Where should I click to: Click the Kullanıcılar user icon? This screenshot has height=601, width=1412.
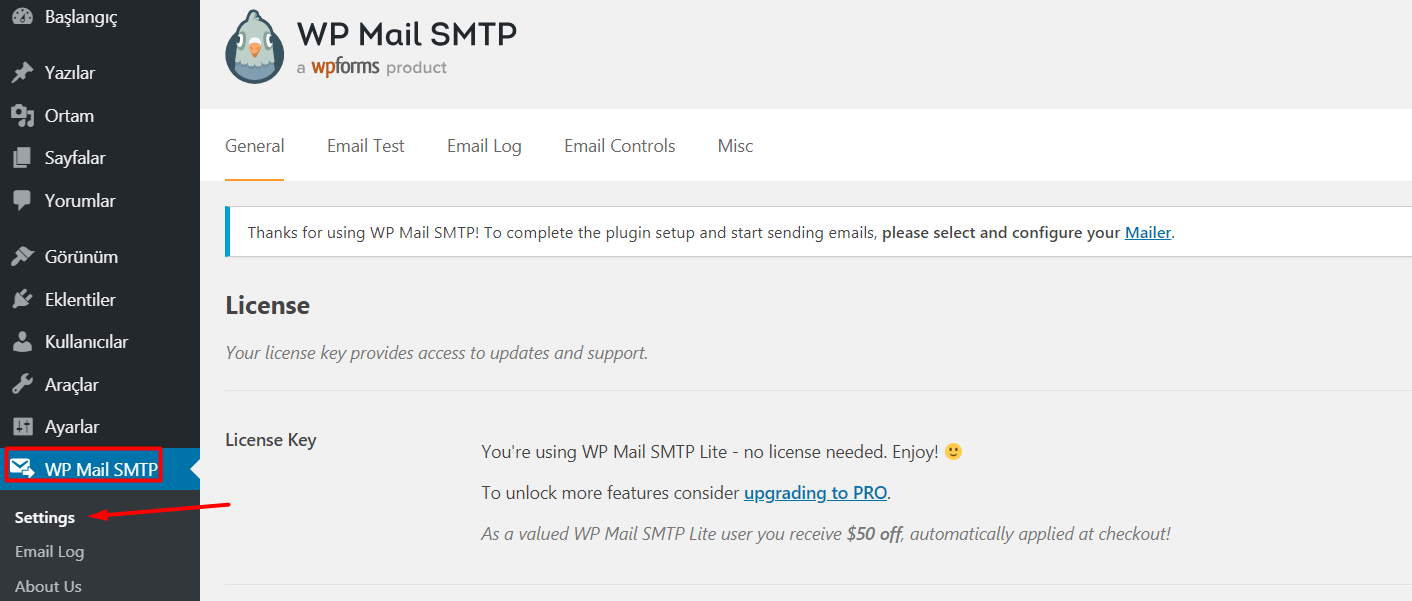tap(22, 342)
